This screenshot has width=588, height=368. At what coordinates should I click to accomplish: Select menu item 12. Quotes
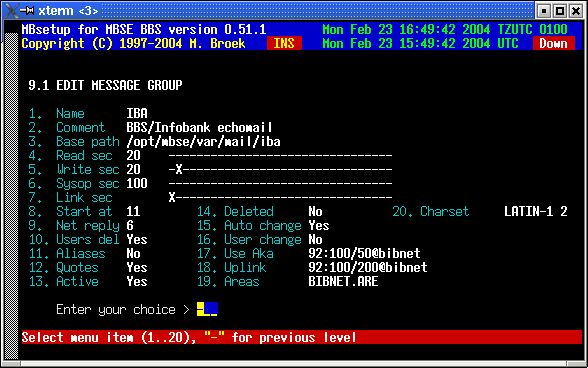coord(63,268)
